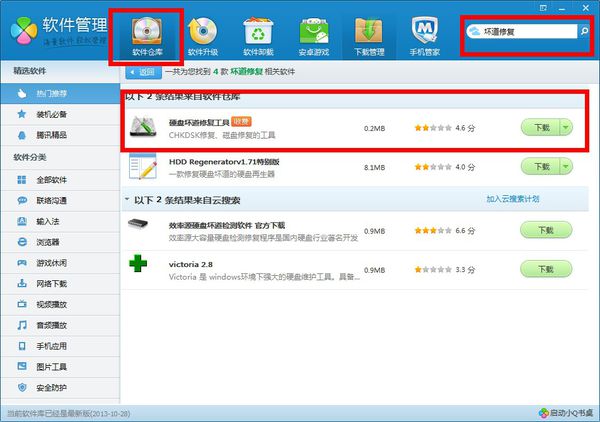Open the 软件升级 software upgrade tab

click(x=202, y=37)
